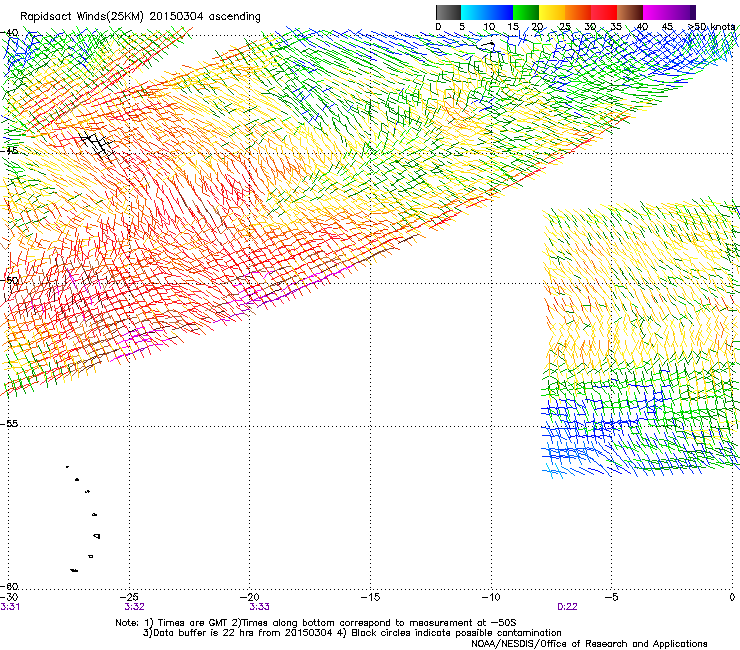The height and width of the screenshot is (650, 740).
Task: Select the blue 10–15 knots legend segment
Action: click(x=499, y=12)
